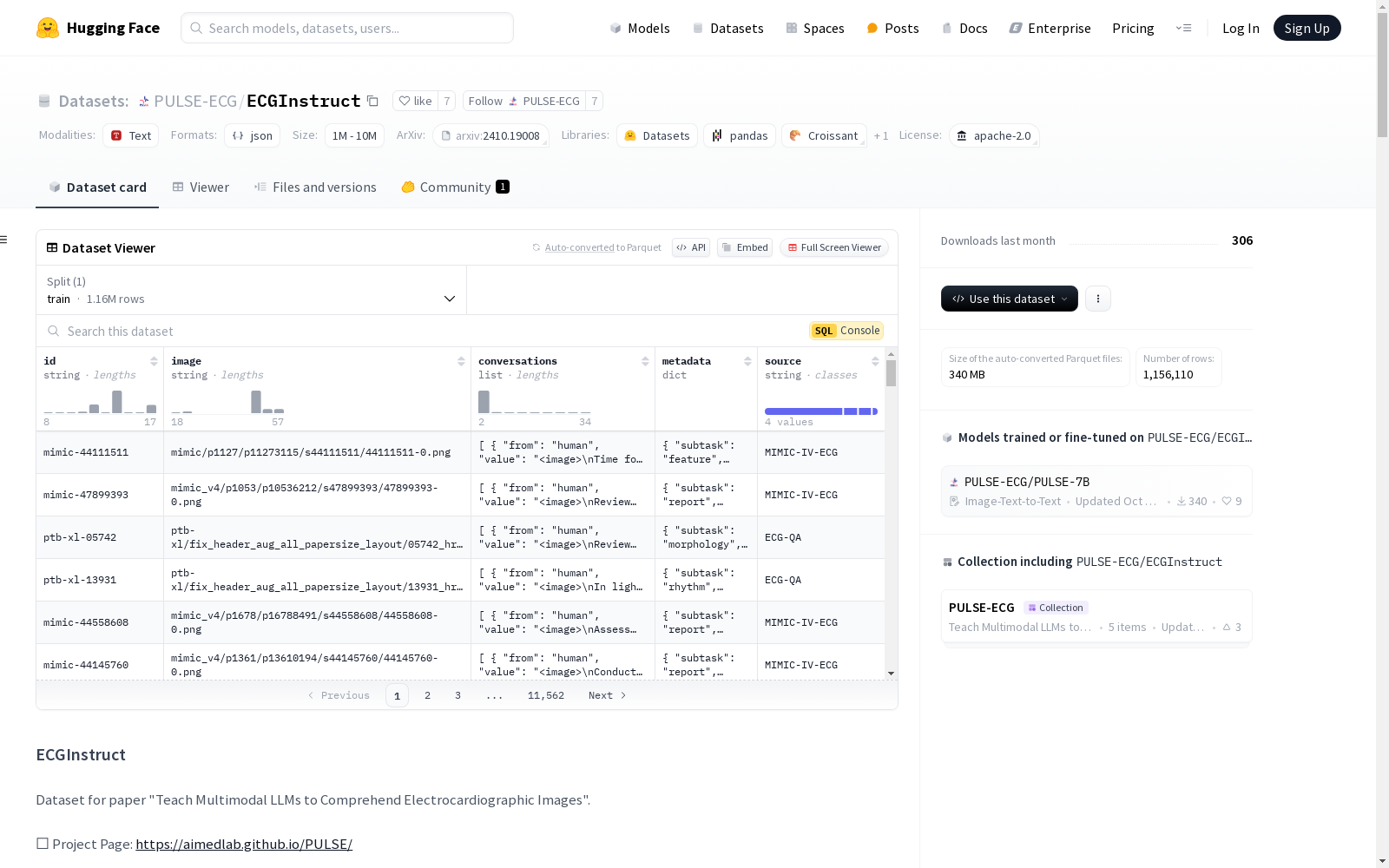Viewport: 1389px width, 868px height.
Task: Open the Use this dataset dropdown
Action: pos(1010,299)
